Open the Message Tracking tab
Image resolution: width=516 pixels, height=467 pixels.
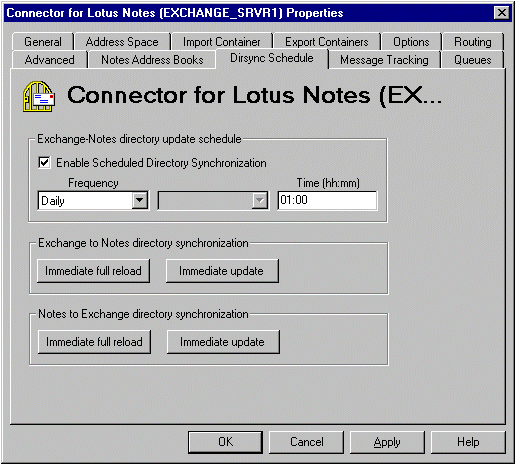click(x=384, y=60)
